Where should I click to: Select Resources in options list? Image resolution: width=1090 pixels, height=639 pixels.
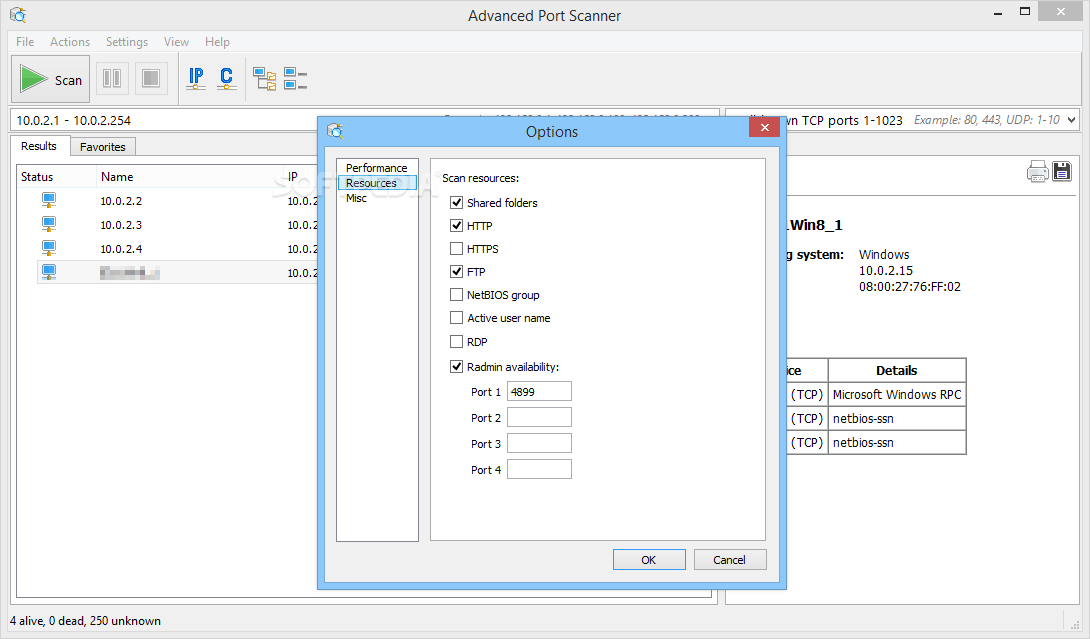coord(376,183)
